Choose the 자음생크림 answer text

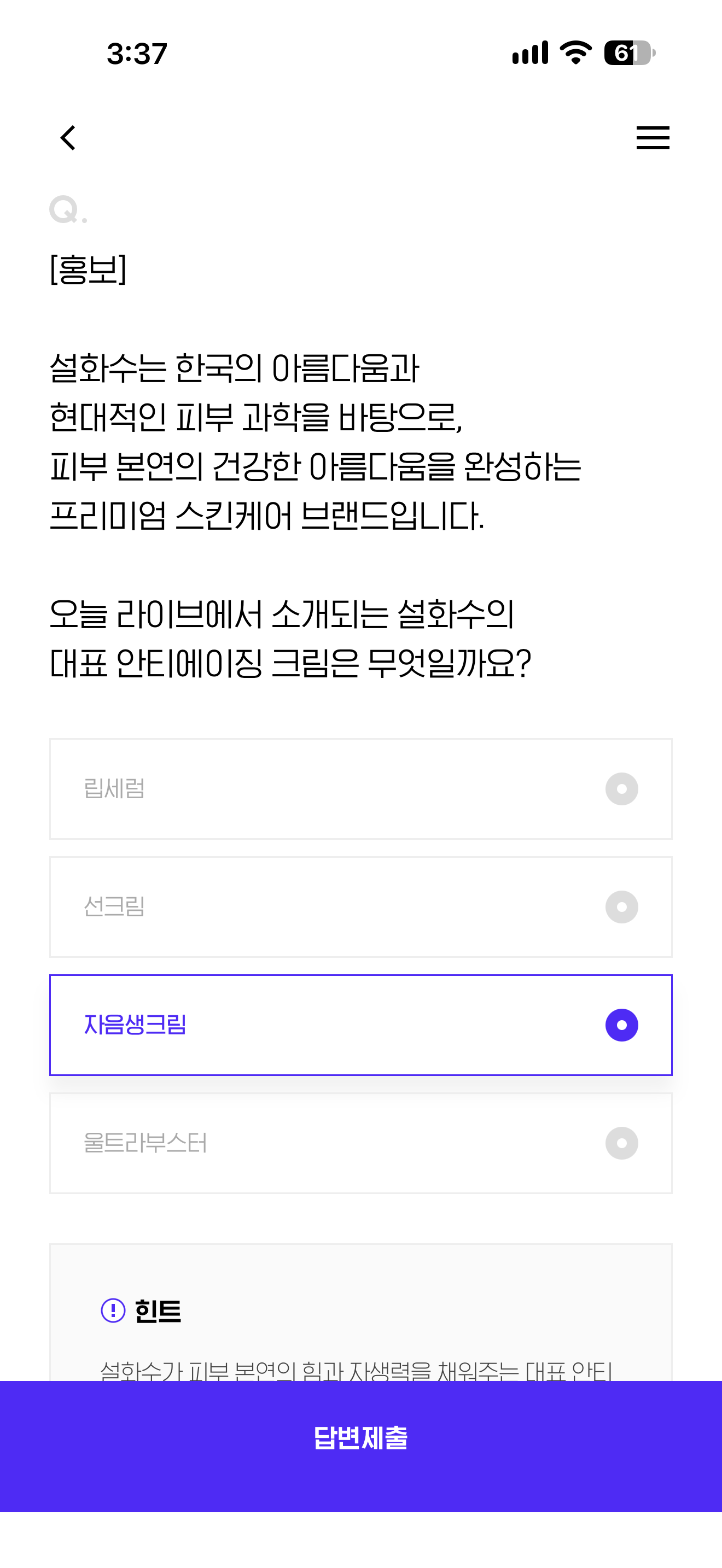click(x=135, y=1025)
